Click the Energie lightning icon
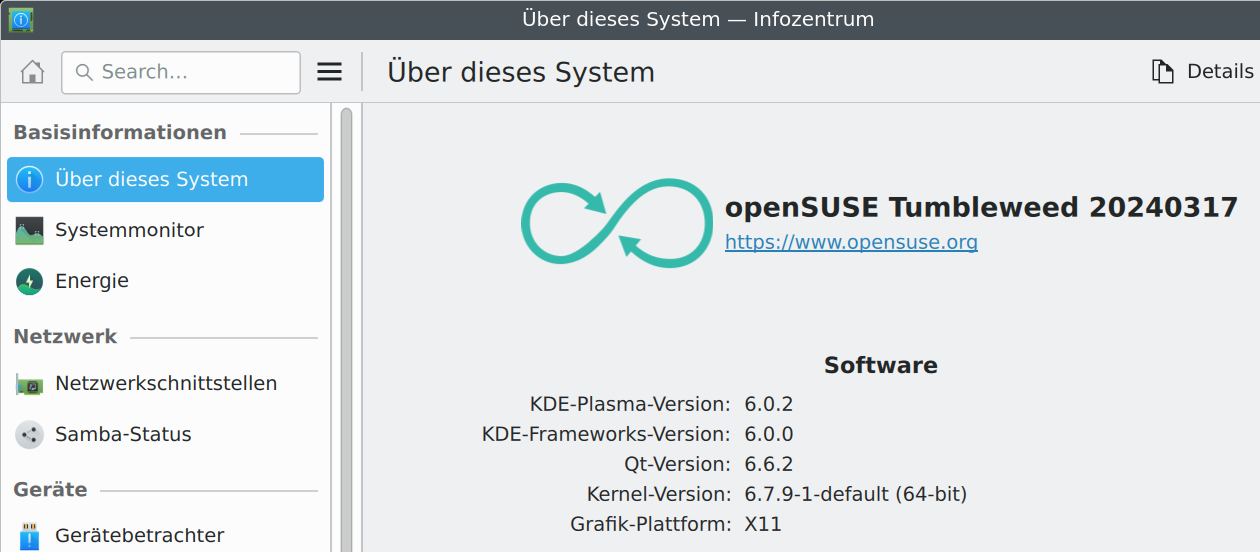The height and width of the screenshot is (552, 1260). [x=30, y=282]
